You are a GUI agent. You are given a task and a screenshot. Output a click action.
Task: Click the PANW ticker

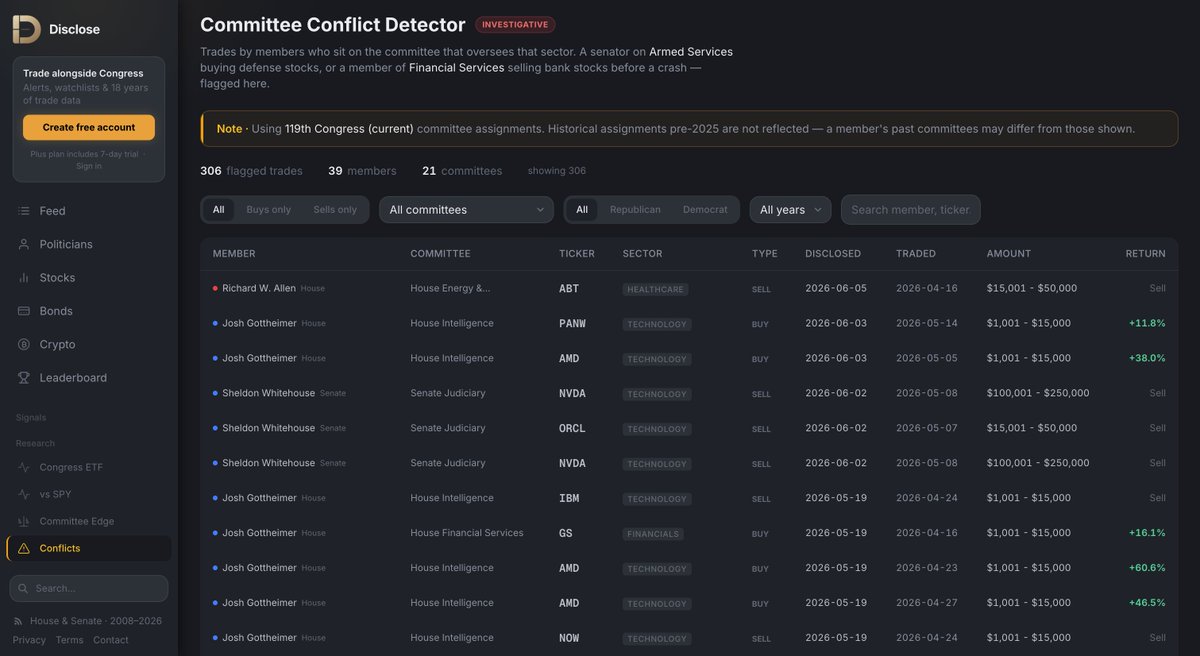pos(573,323)
